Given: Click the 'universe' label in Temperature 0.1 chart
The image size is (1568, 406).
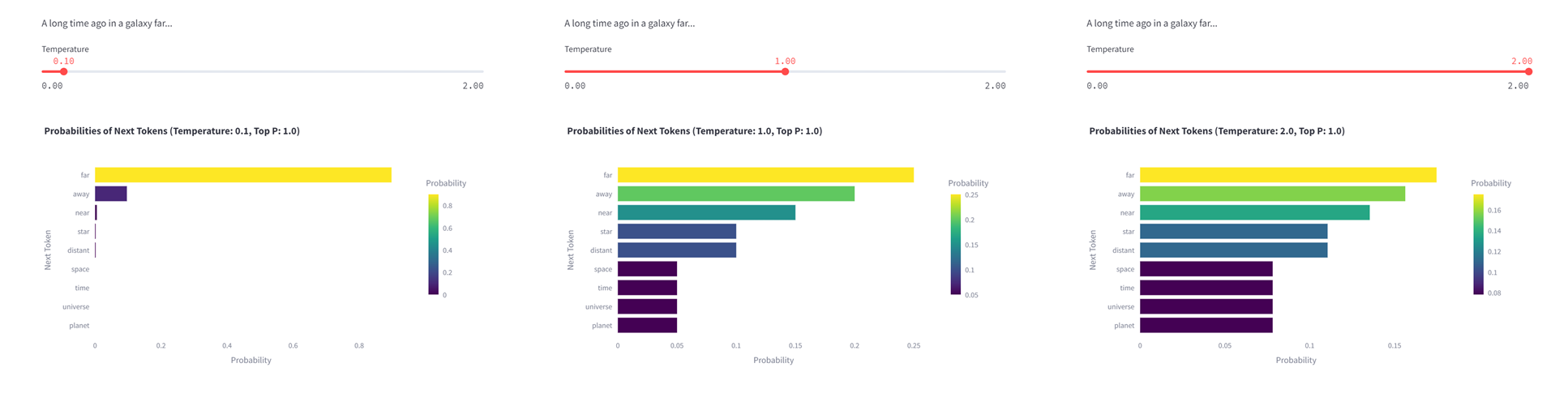Looking at the screenshot, I should coord(76,306).
